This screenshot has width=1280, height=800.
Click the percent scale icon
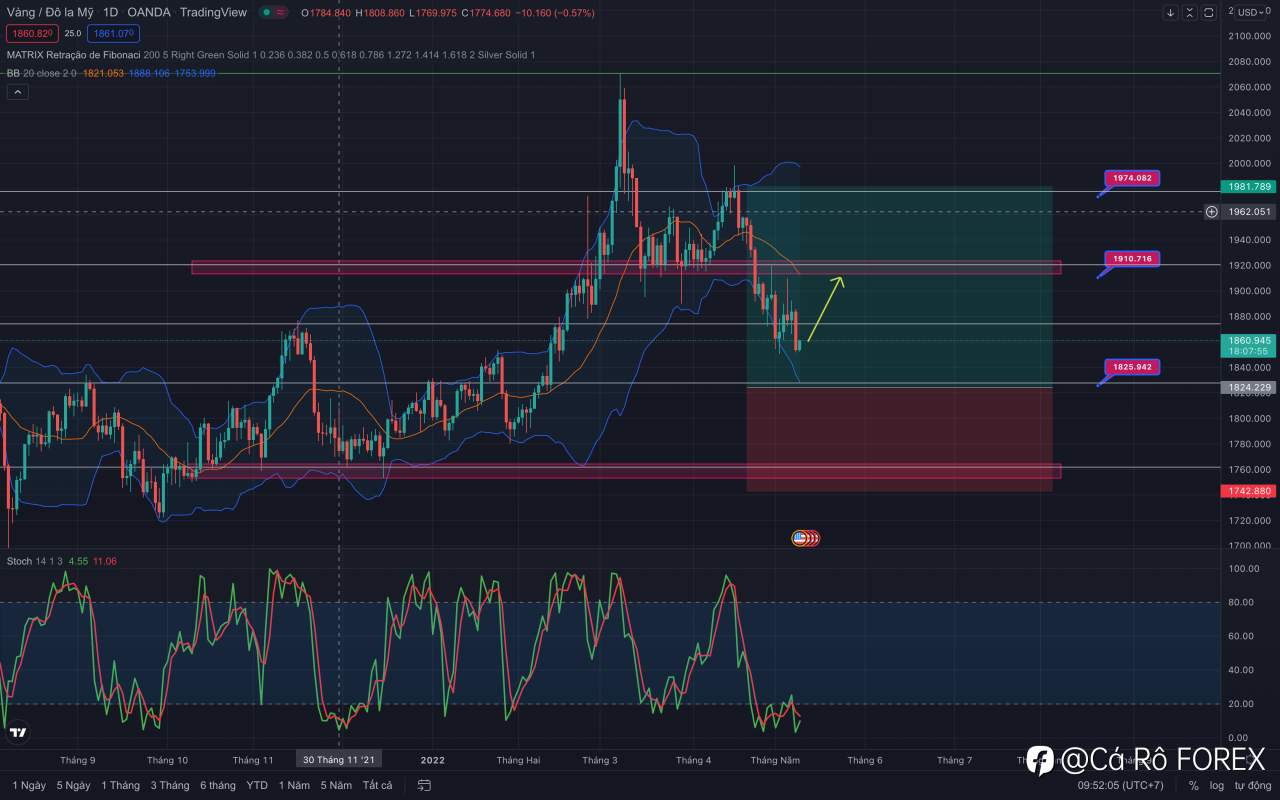(1193, 785)
